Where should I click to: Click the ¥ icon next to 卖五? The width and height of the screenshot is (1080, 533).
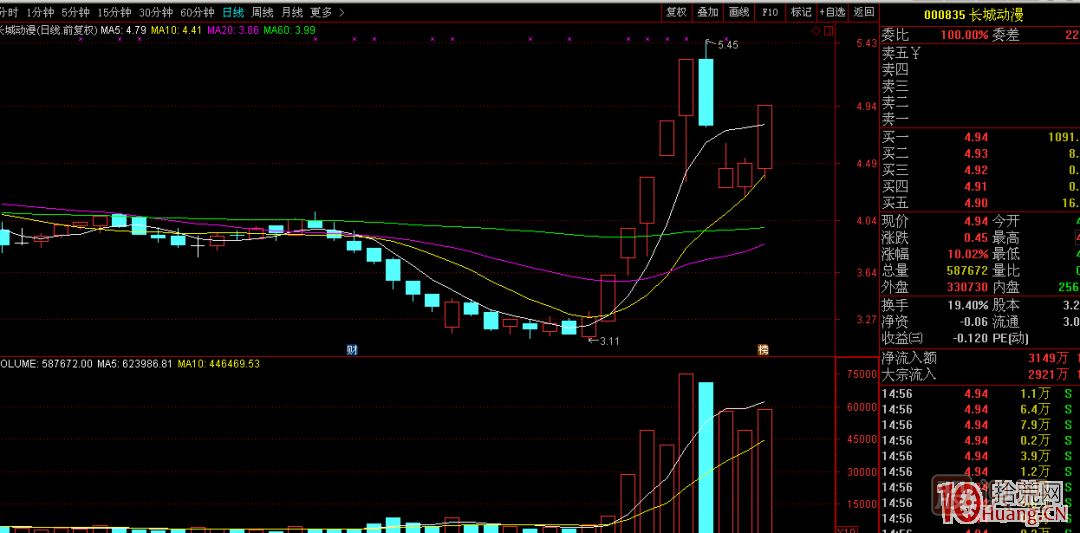click(914, 53)
